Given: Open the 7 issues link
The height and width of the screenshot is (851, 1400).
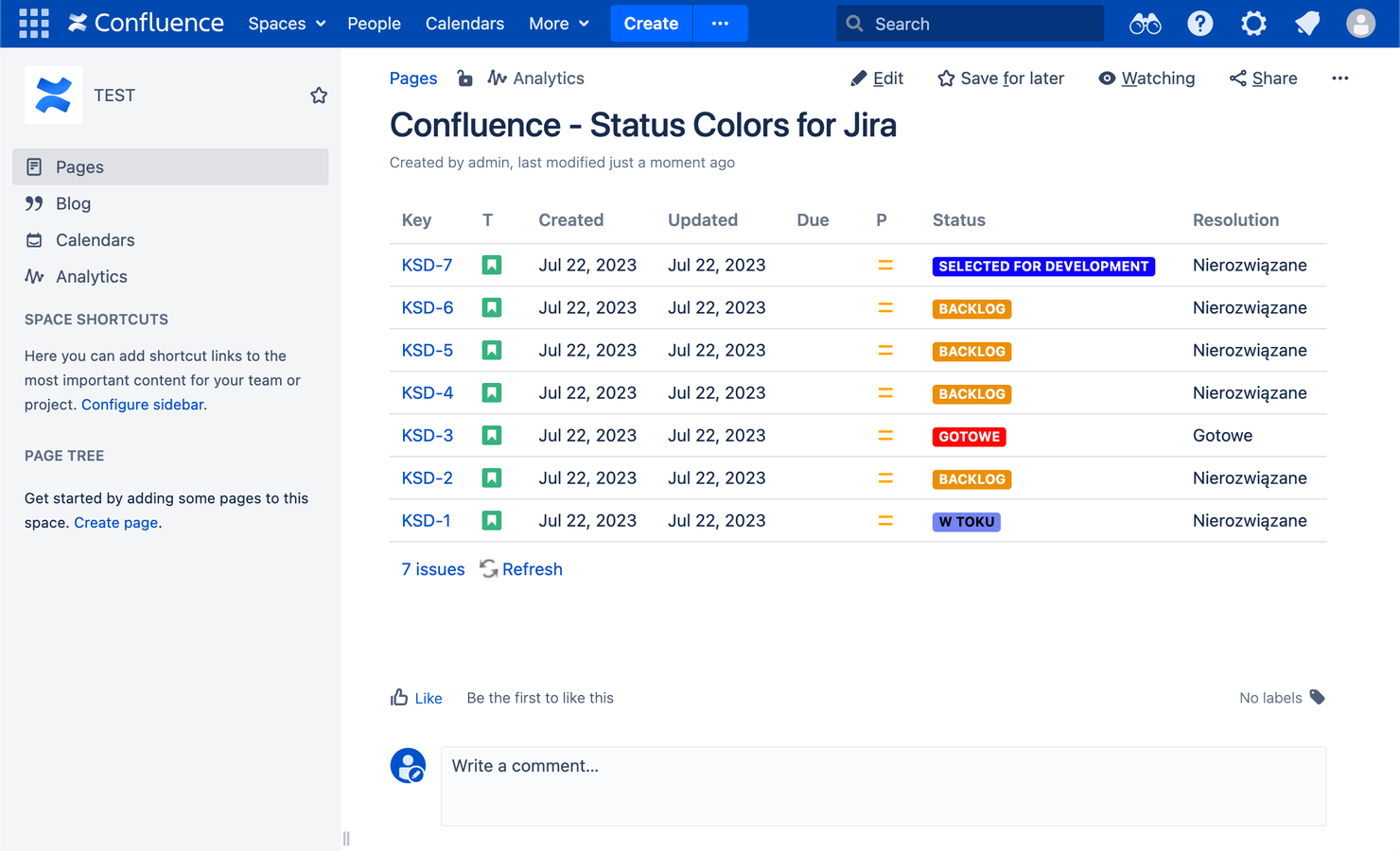Looking at the screenshot, I should coord(432,569).
